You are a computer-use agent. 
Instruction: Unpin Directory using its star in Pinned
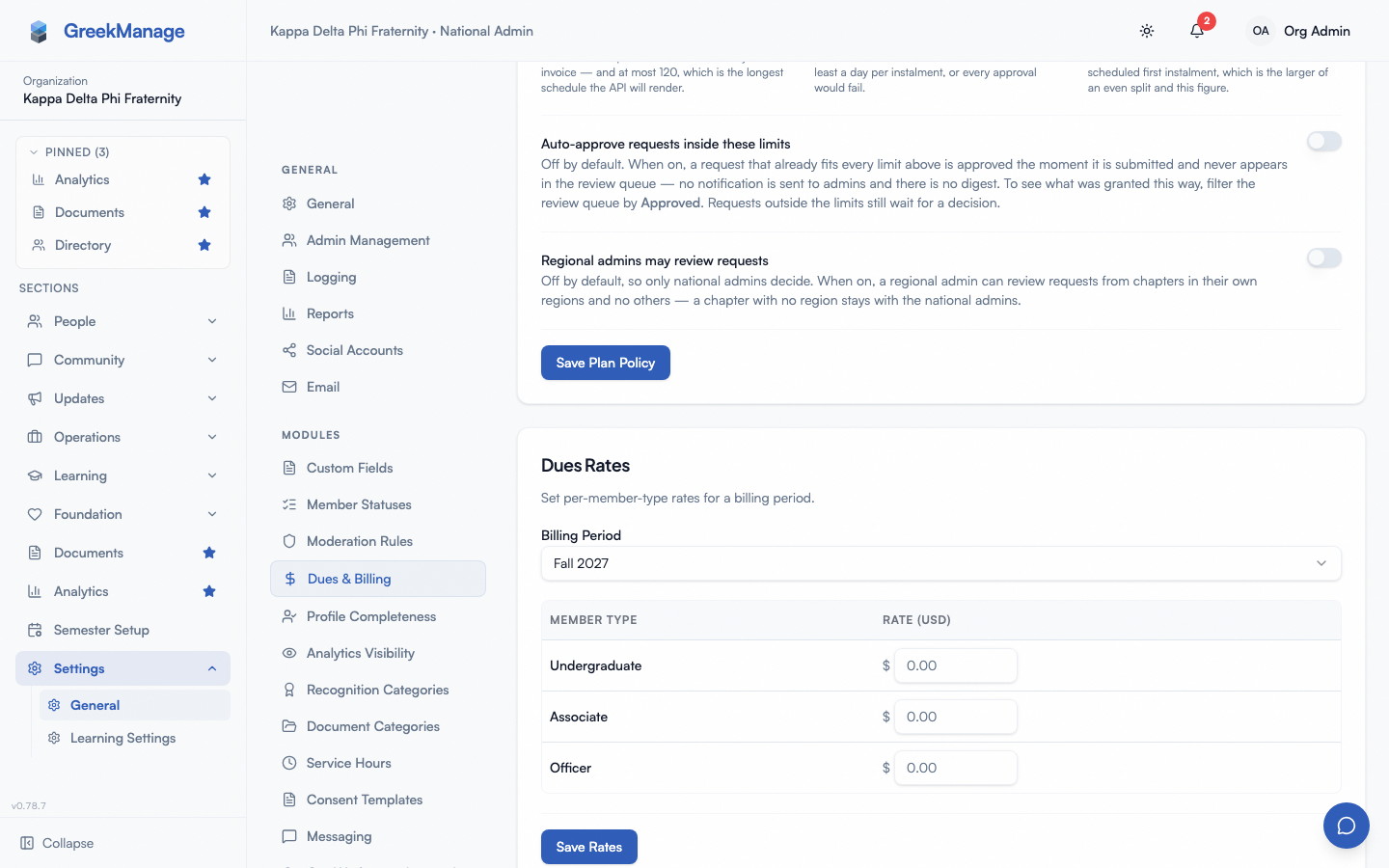click(x=204, y=245)
